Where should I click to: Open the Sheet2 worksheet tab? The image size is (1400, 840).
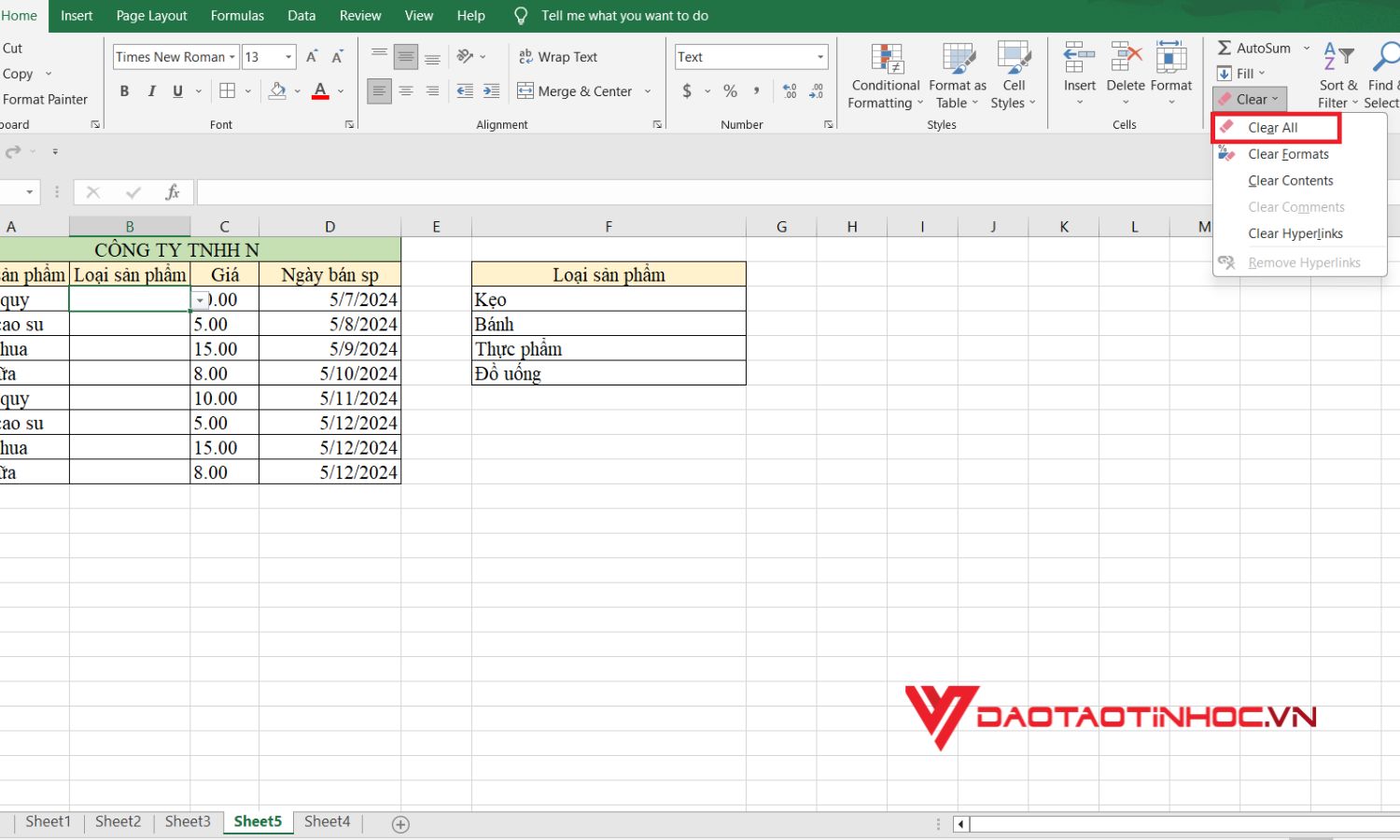click(x=118, y=820)
